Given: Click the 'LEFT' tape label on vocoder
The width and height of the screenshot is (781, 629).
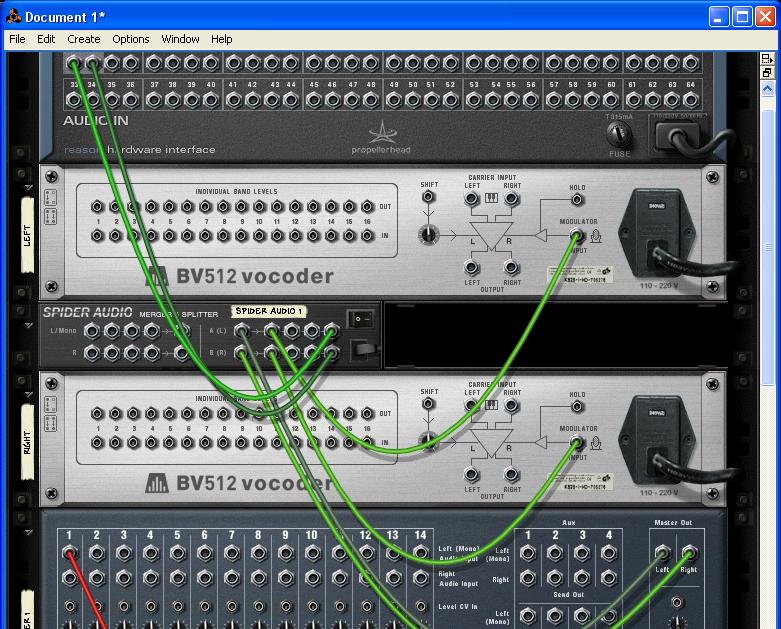Looking at the screenshot, I should (27, 235).
